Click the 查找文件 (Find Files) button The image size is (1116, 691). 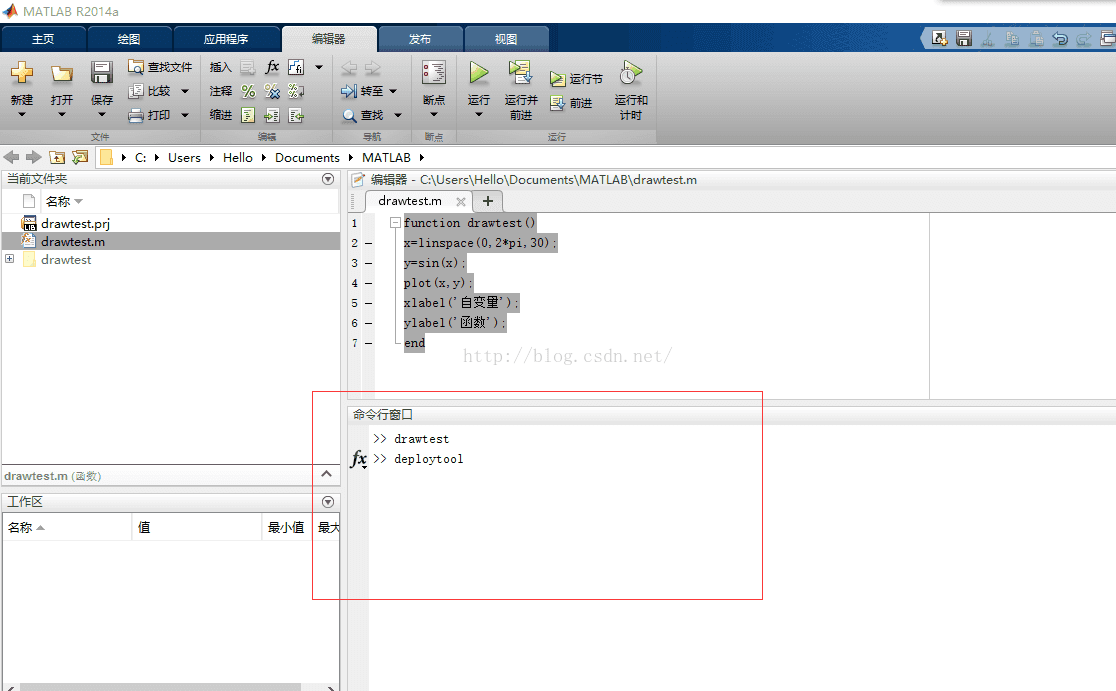pos(160,67)
